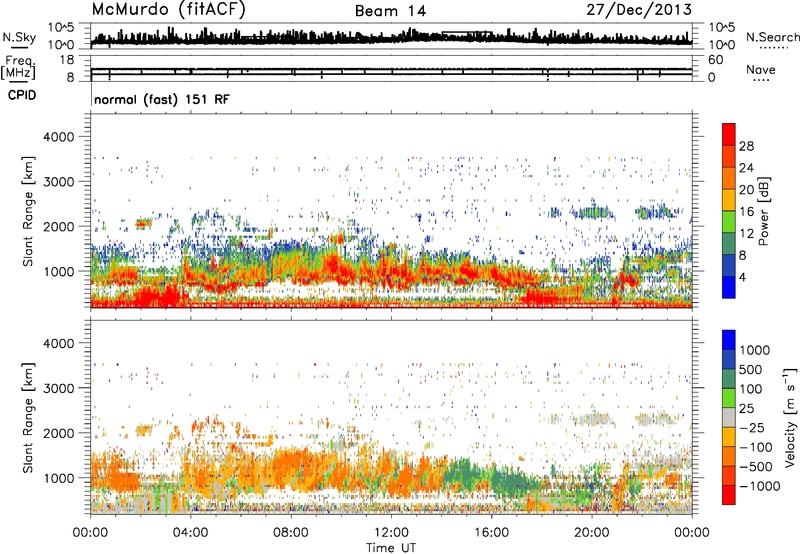
Task: Click the "16" tick on the Power colorbar
Action: tap(746, 212)
